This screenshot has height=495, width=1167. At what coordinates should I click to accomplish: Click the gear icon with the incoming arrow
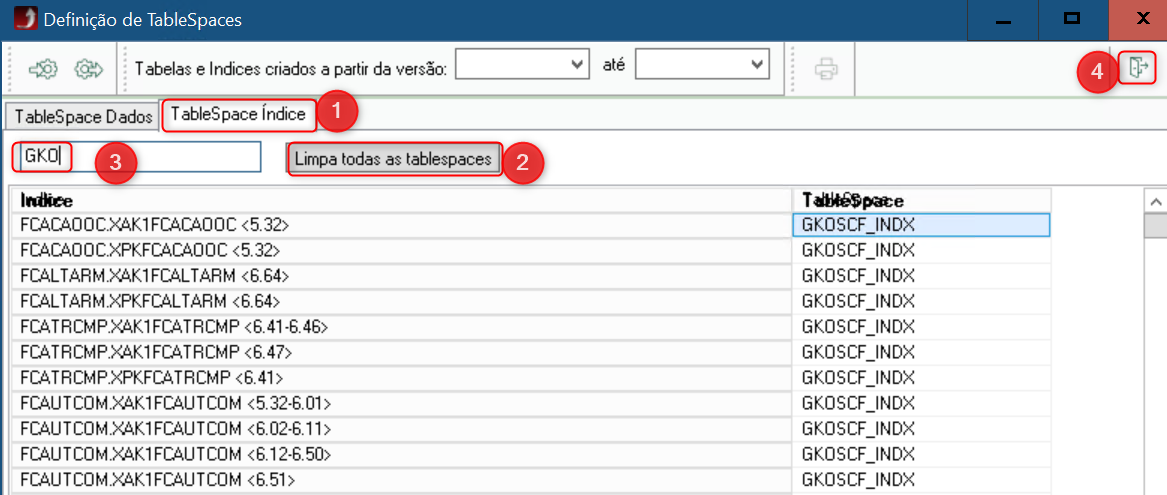point(43,69)
